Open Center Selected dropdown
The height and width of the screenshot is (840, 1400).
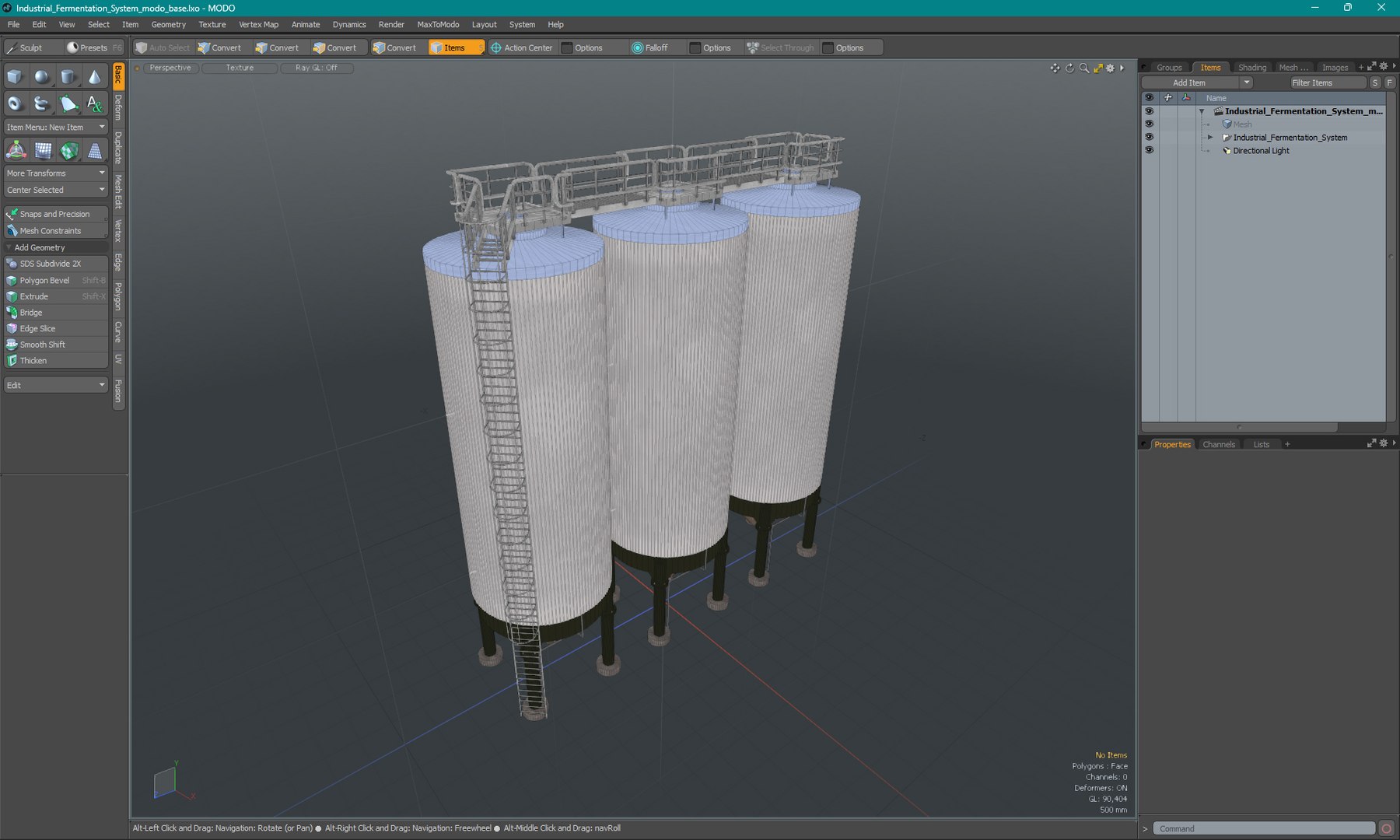[x=56, y=190]
